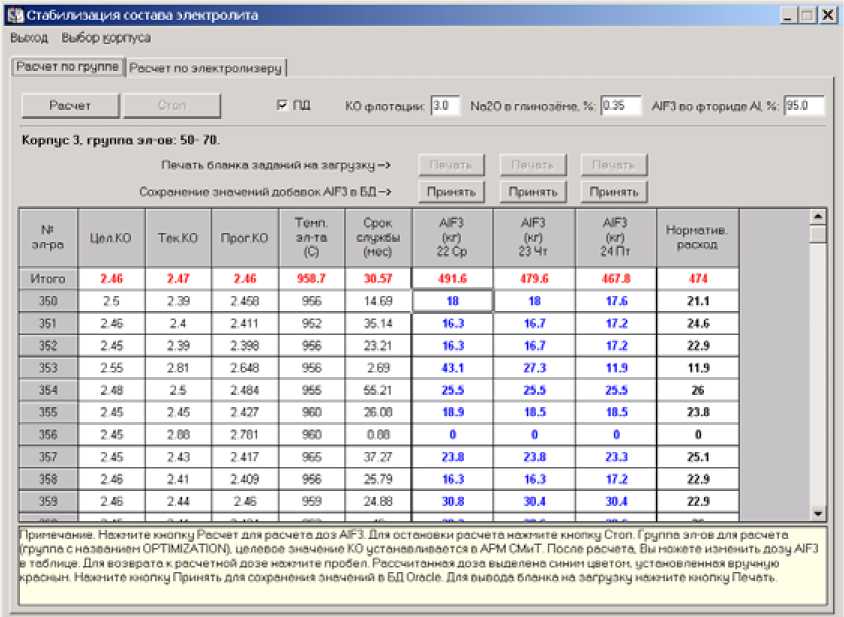Viewport: 844px width, 617px height.
Task: Click the middle Принять button for 23 Чт
Action: click(532, 191)
